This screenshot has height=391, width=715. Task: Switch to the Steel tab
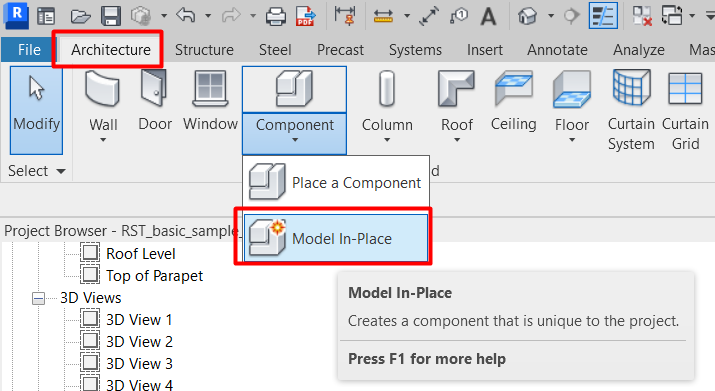tap(275, 50)
